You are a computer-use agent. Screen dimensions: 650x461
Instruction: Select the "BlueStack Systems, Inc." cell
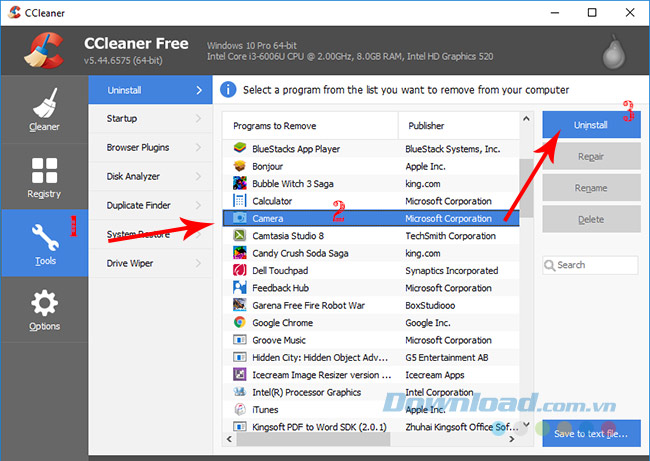[453, 148]
